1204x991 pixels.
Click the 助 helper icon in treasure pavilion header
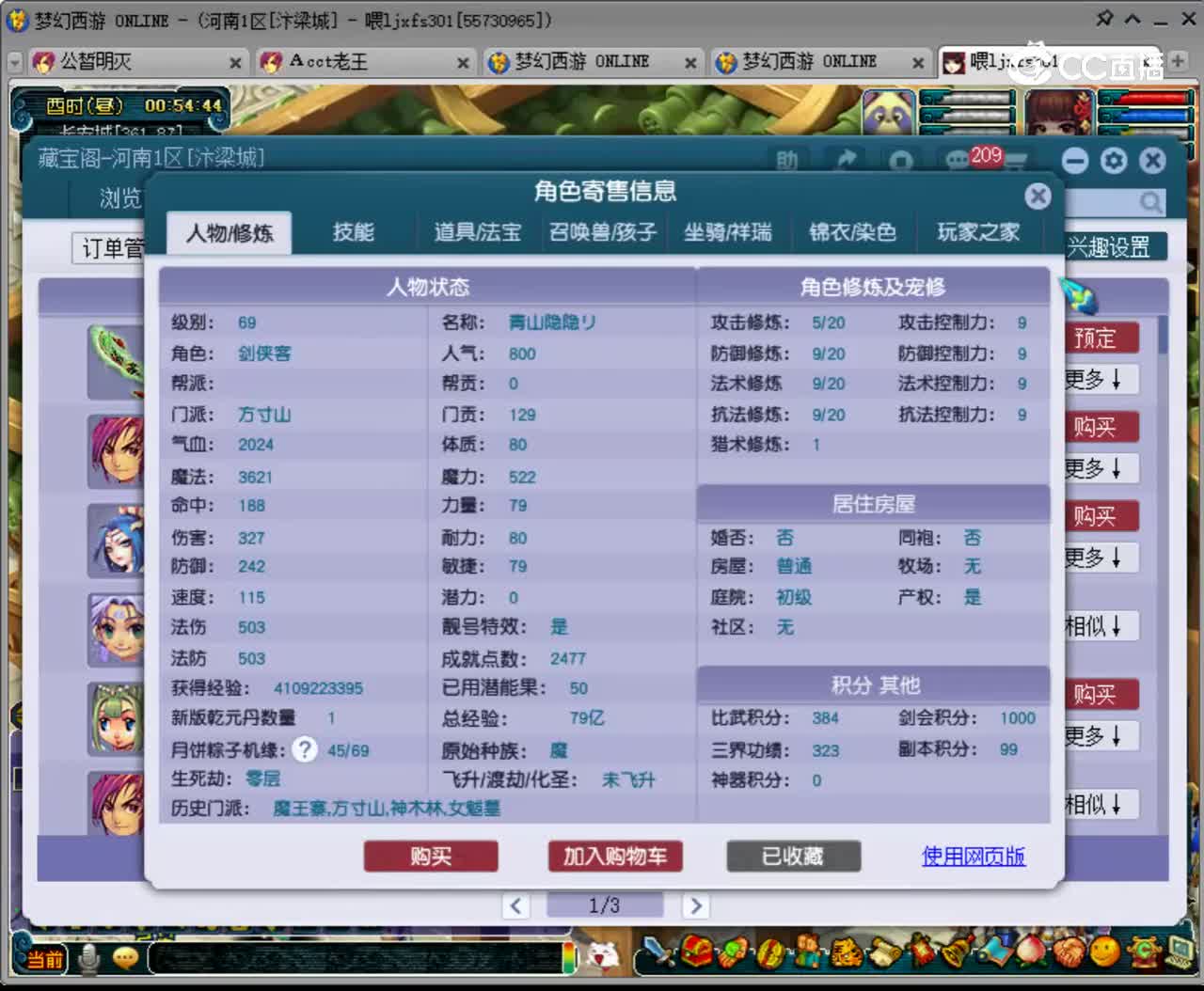(787, 161)
